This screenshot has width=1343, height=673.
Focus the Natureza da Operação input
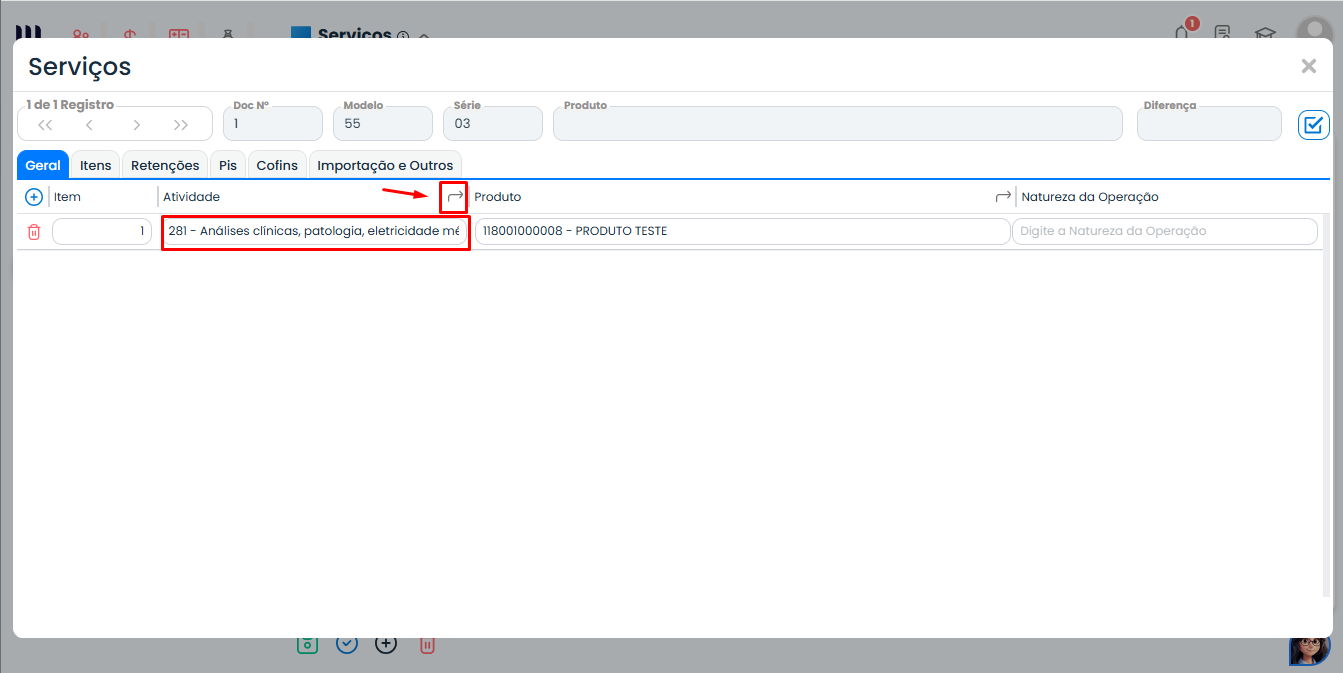1164,232
